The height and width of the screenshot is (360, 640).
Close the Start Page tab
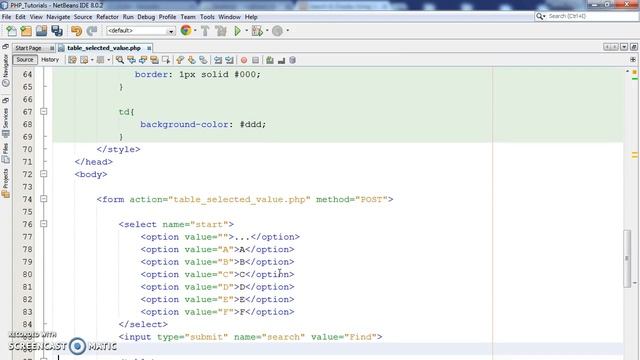(52, 48)
